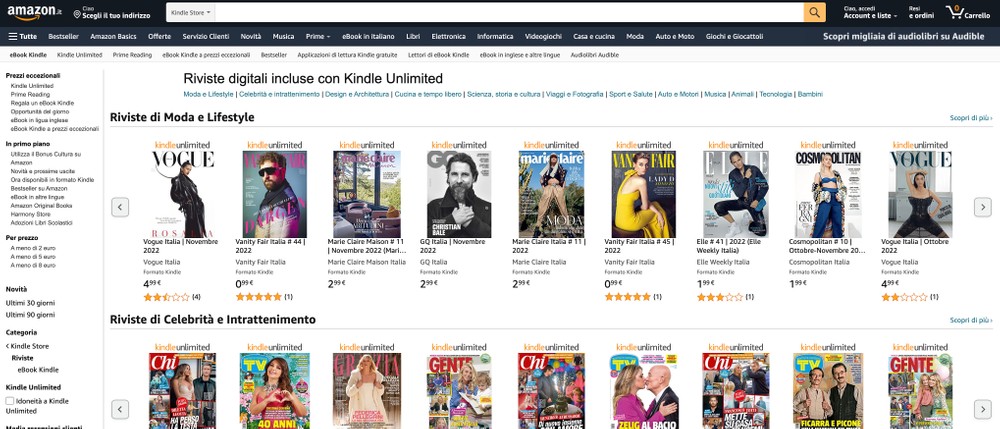Expand the Account e liste menu

coord(870,12)
